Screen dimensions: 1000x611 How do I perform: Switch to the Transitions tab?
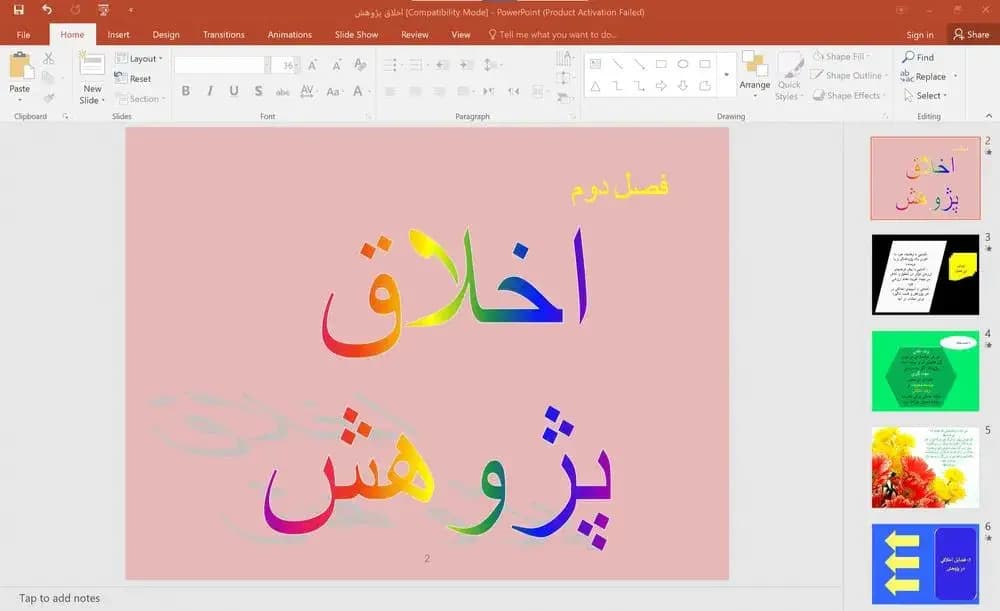tap(223, 34)
